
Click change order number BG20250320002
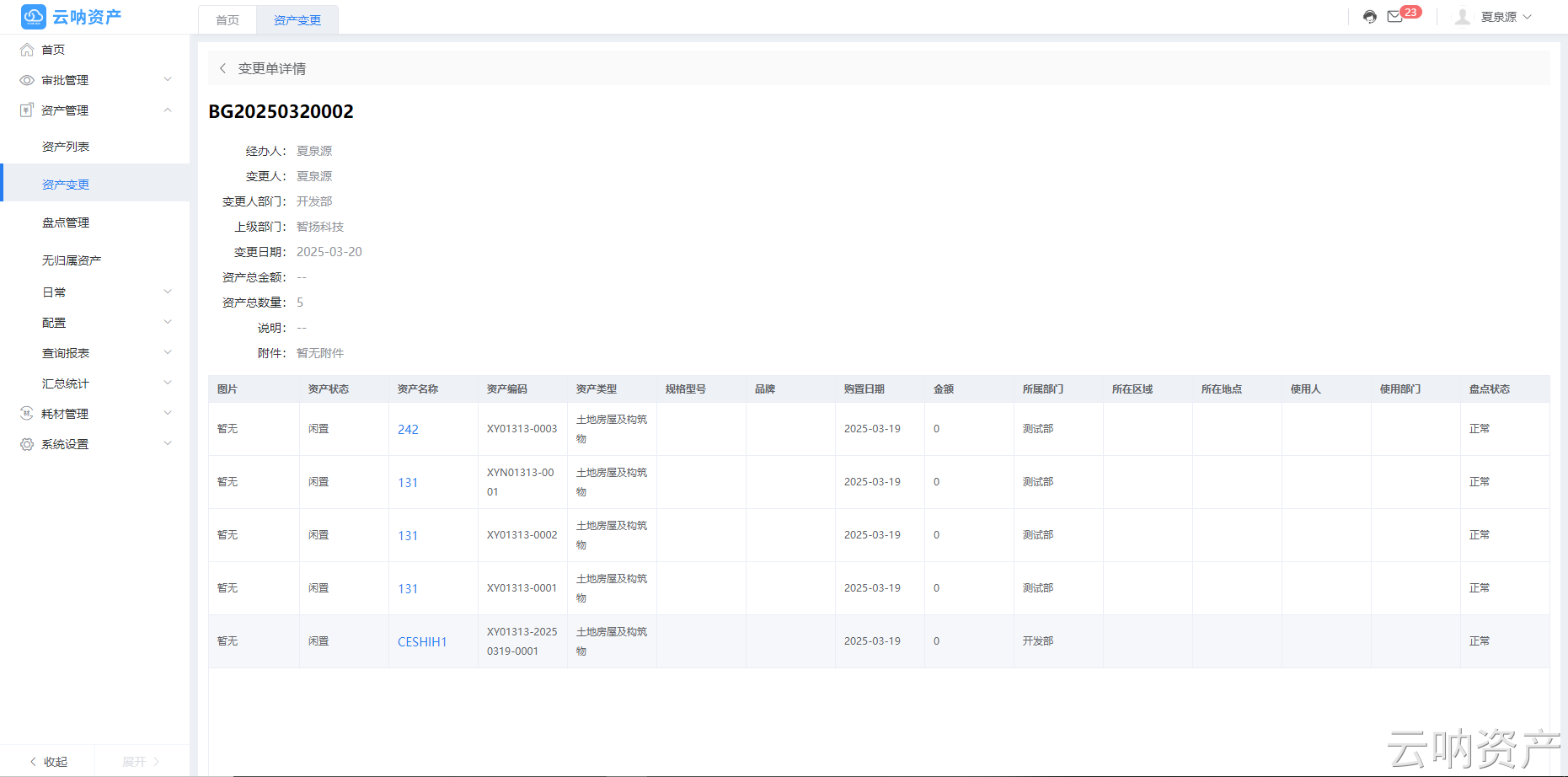coord(281,112)
